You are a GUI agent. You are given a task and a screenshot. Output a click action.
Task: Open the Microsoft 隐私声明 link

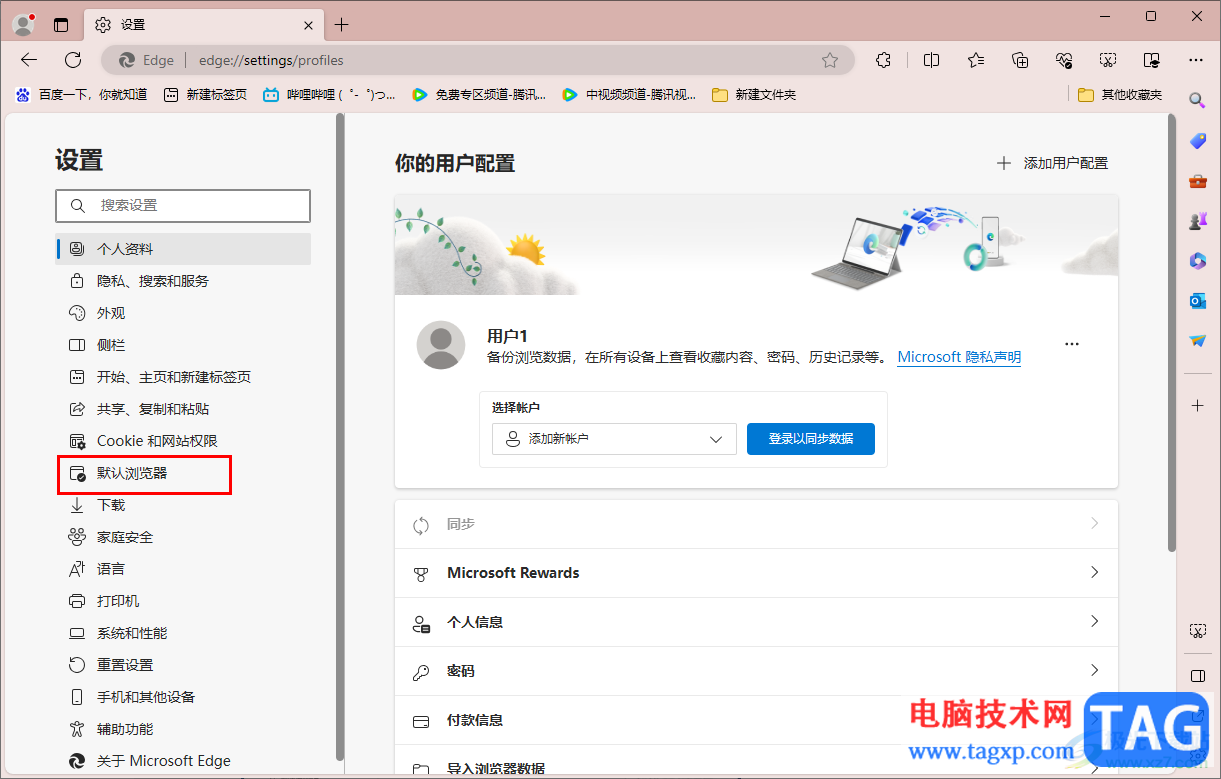pos(959,357)
